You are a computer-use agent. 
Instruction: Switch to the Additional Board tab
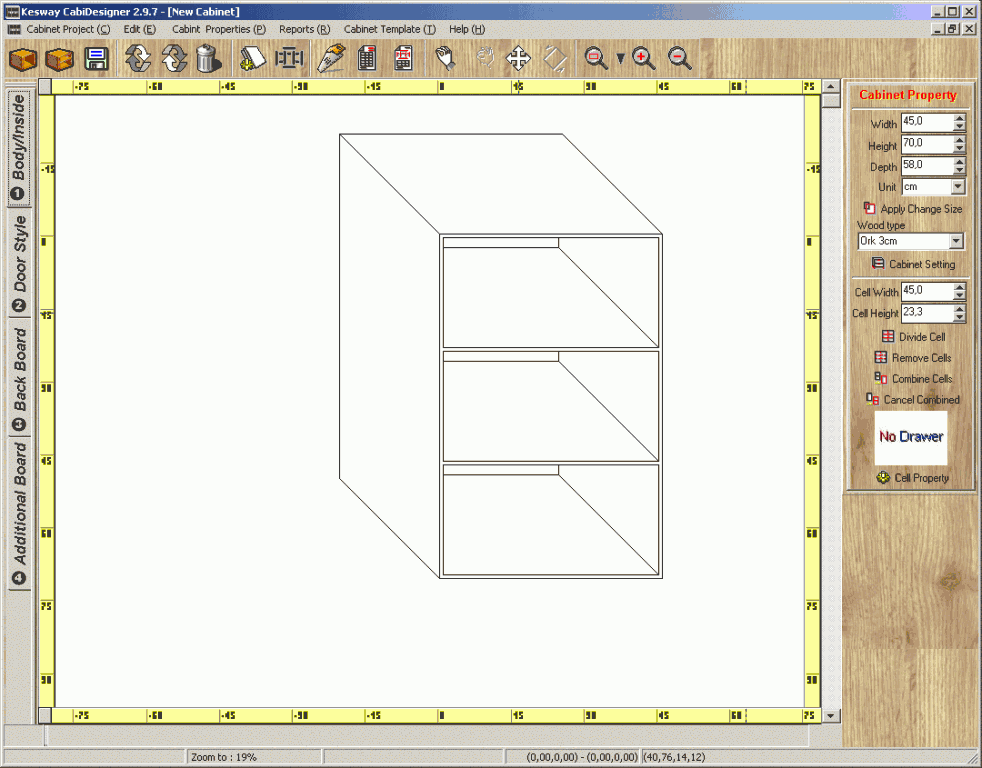click(x=19, y=514)
